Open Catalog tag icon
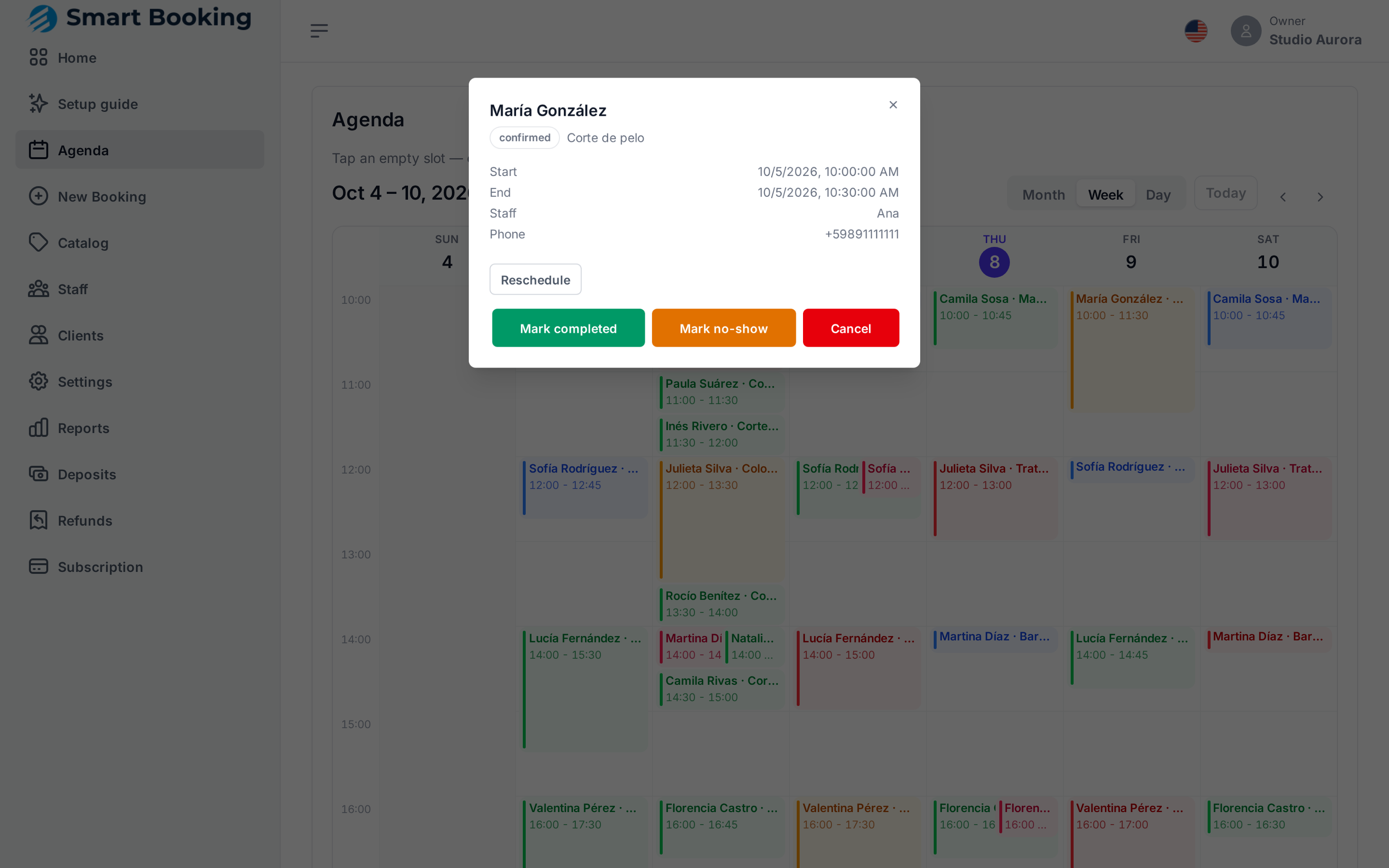The height and width of the screenshot is (868, 1389). [x=39, y=243]
